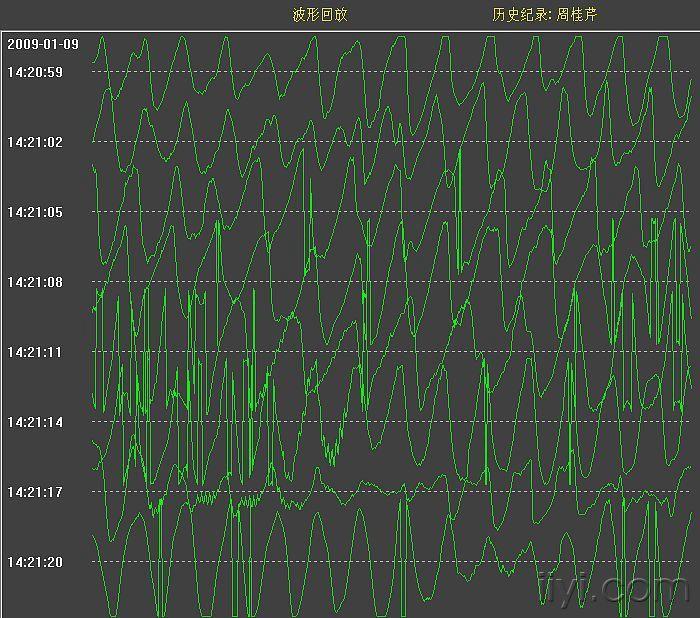Select the 14:21:02 timestamp label
700x618 pixels.
pos(35,142)
